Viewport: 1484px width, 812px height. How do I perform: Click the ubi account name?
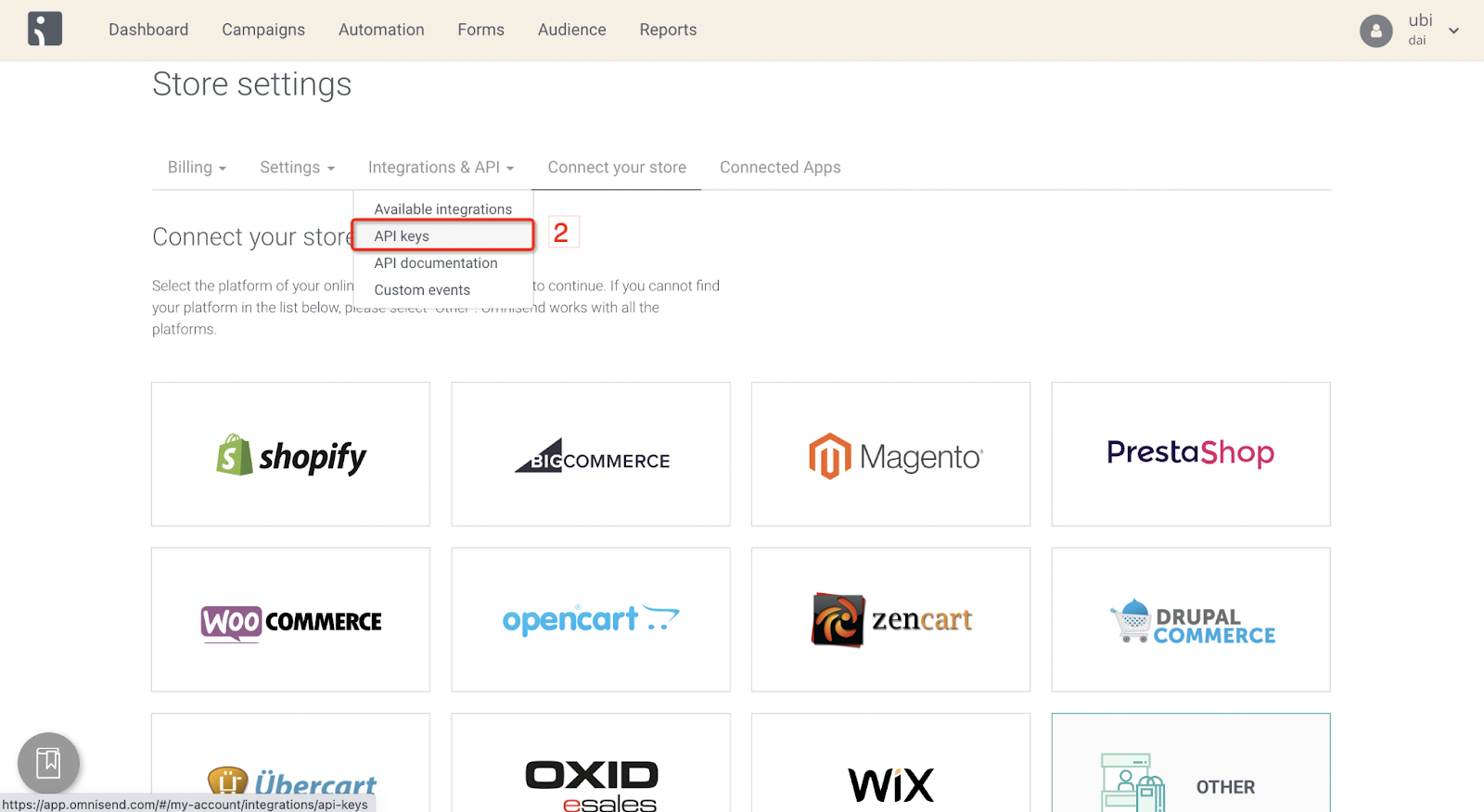click(1420, 20)
